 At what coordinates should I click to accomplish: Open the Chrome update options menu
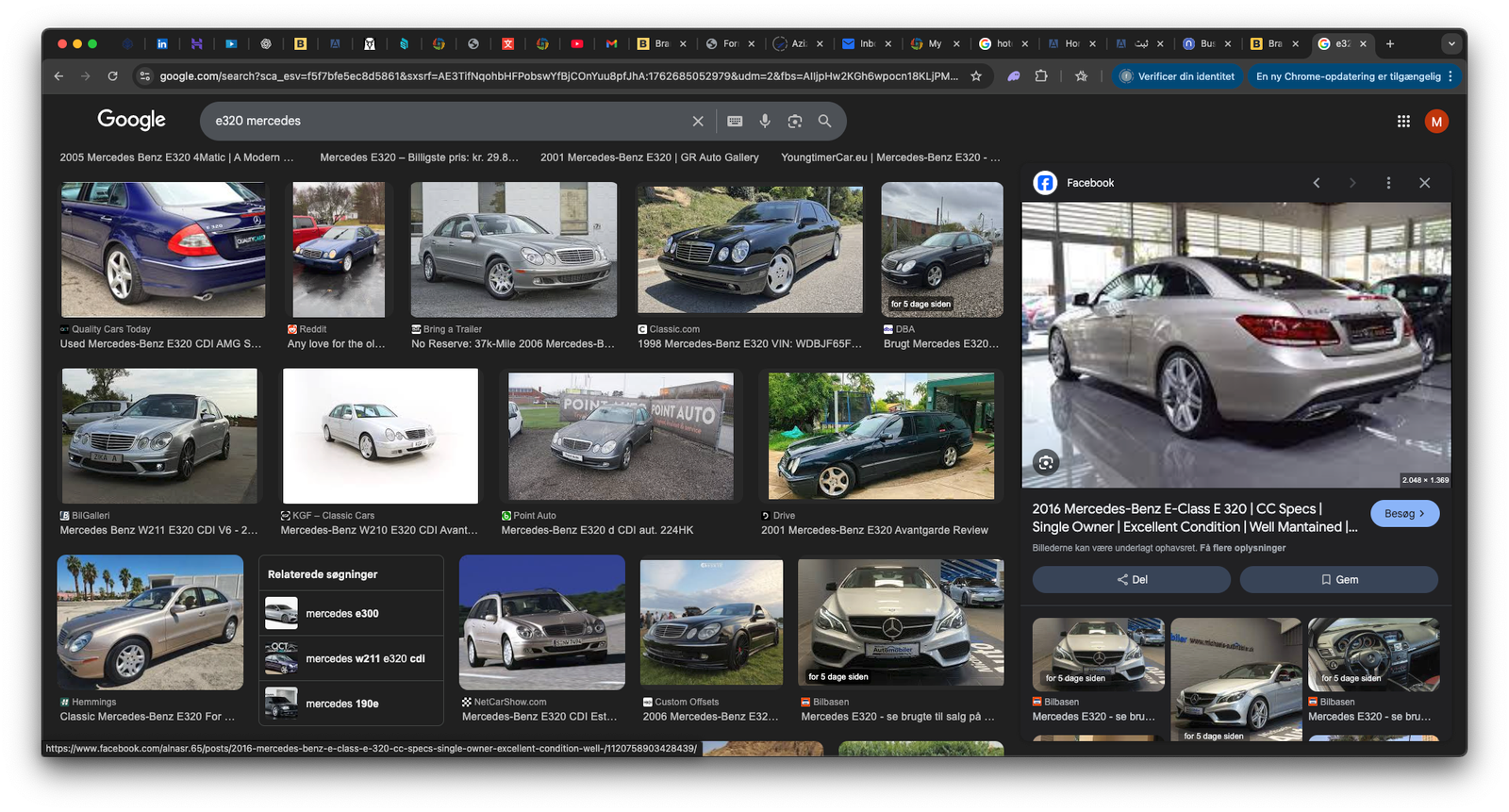(x=1451, y=76)
